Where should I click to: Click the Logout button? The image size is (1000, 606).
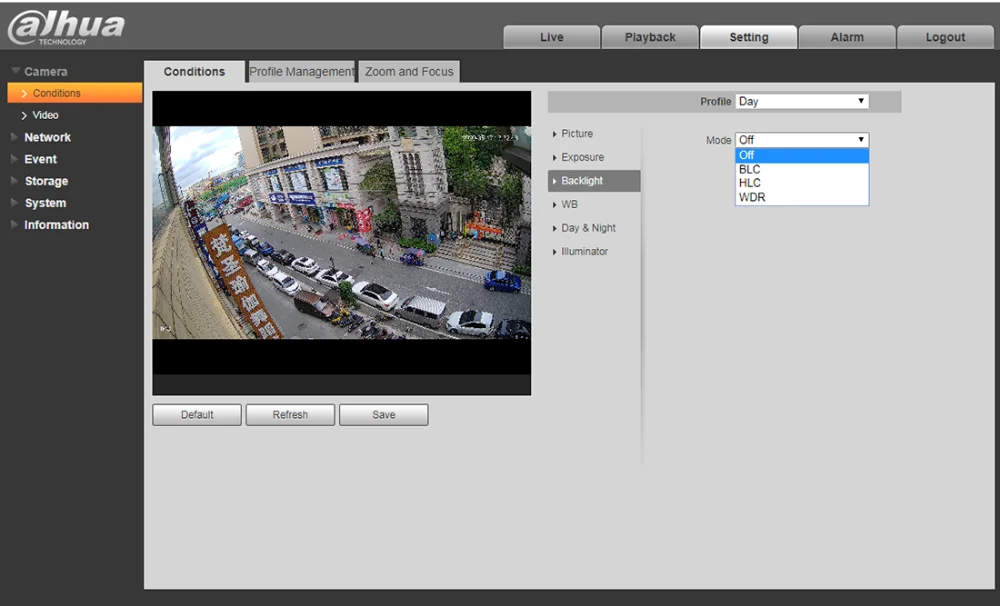pos(945,37)
